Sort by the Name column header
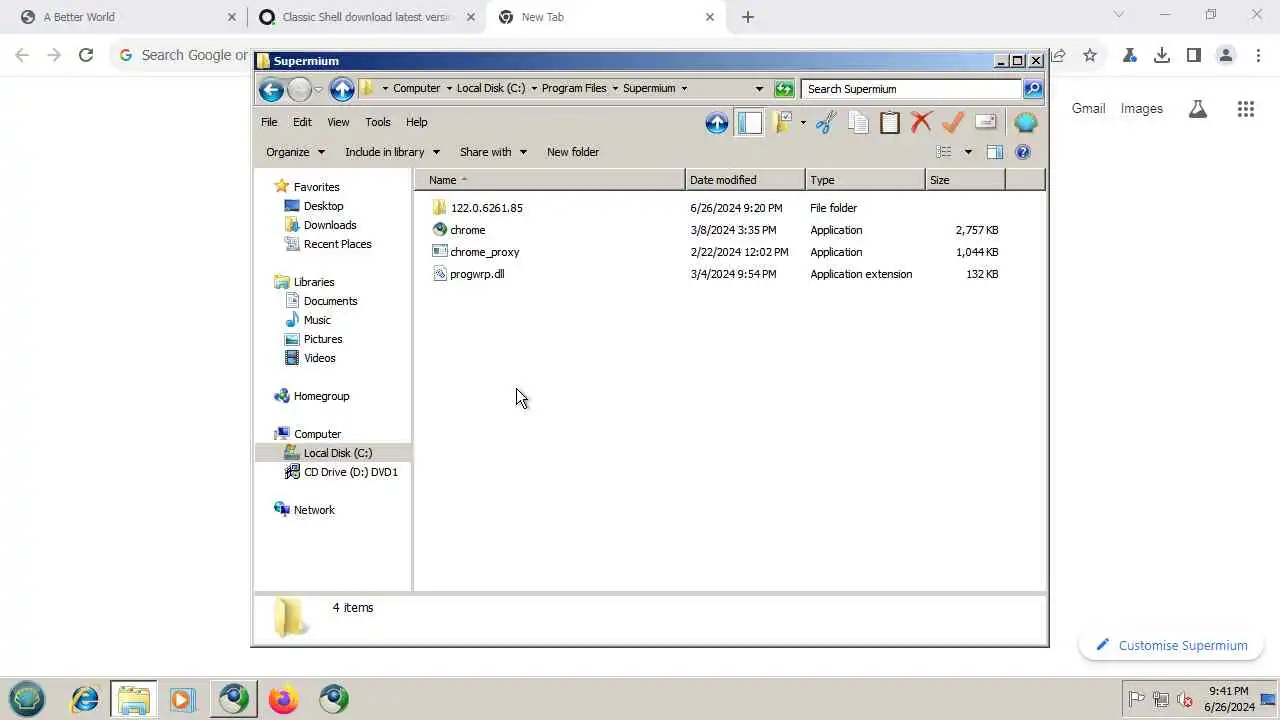This screenshot has width=1280, height=720. pyautogui.click(x=551, y=180)
